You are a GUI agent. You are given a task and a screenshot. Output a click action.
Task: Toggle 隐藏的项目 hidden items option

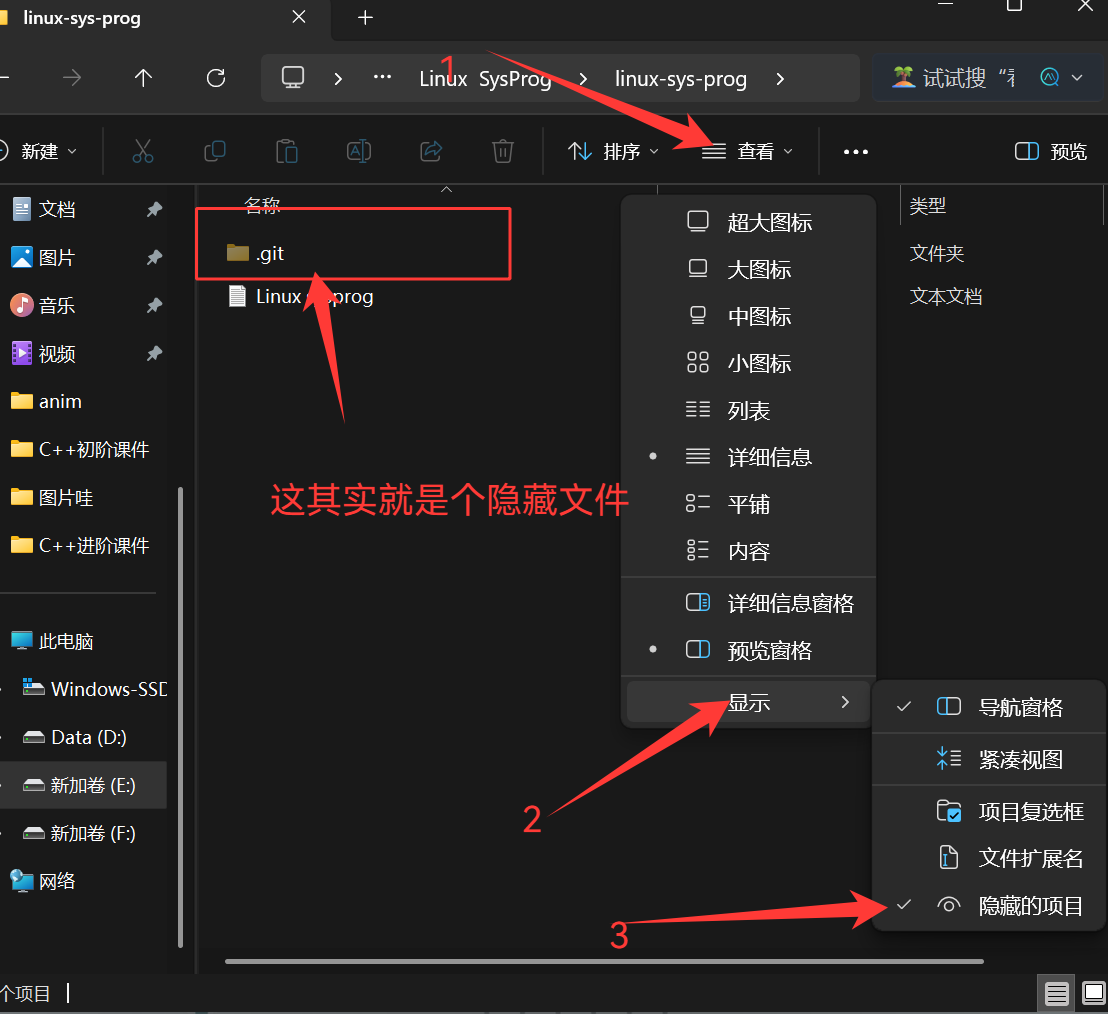click(989, 905)
